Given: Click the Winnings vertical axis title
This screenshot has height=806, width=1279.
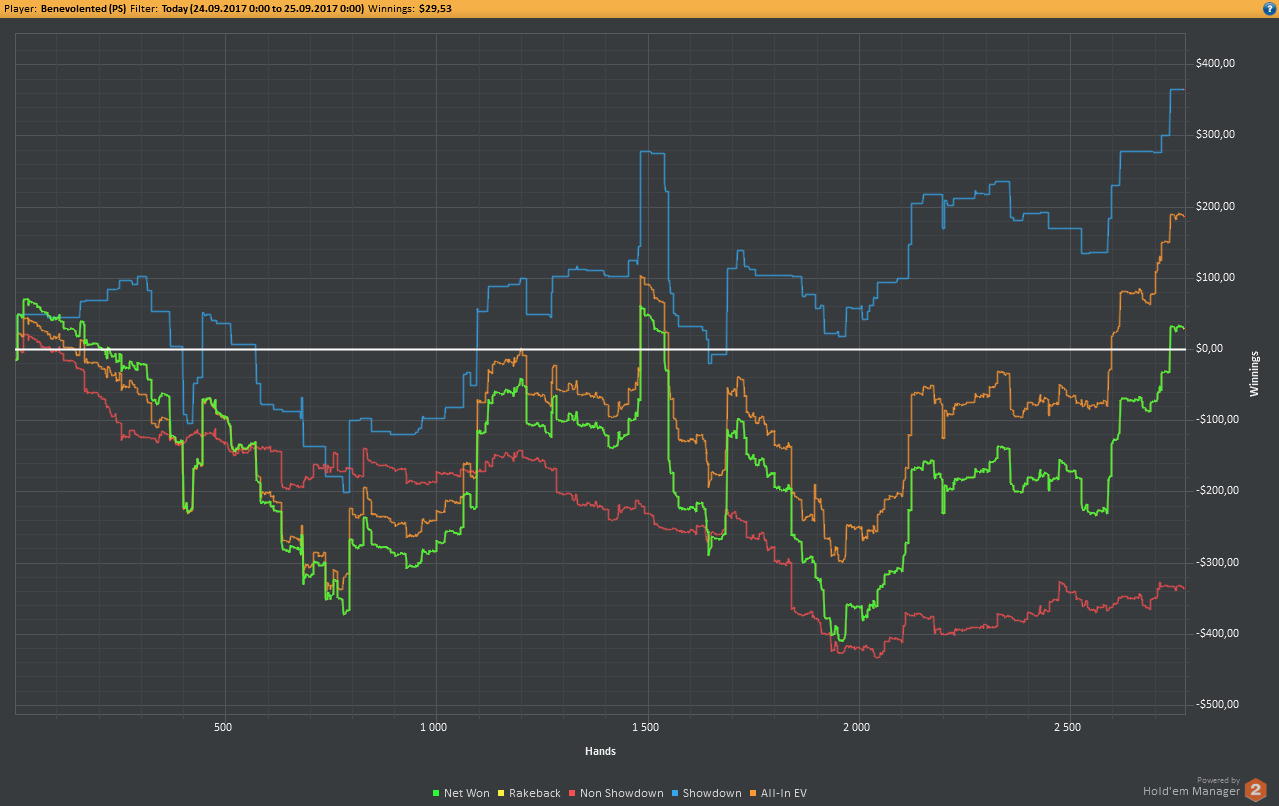Looking at the screenshot, I should coord(1254,374).
